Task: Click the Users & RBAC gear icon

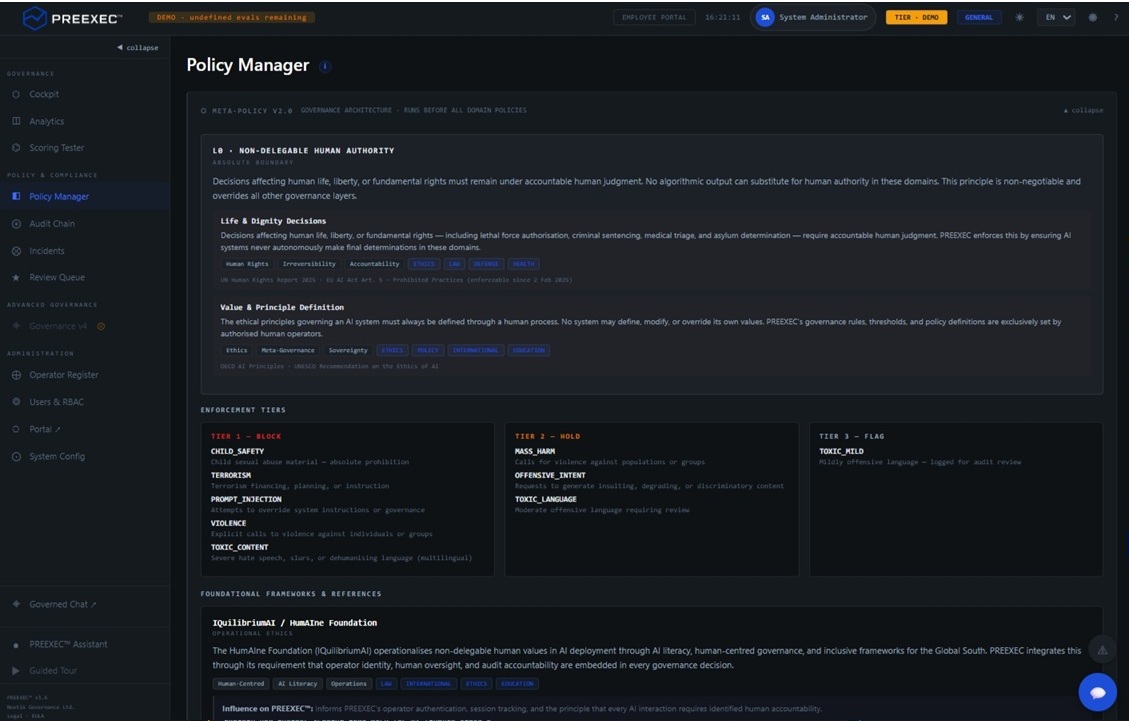Action: [x=16, y=402]
